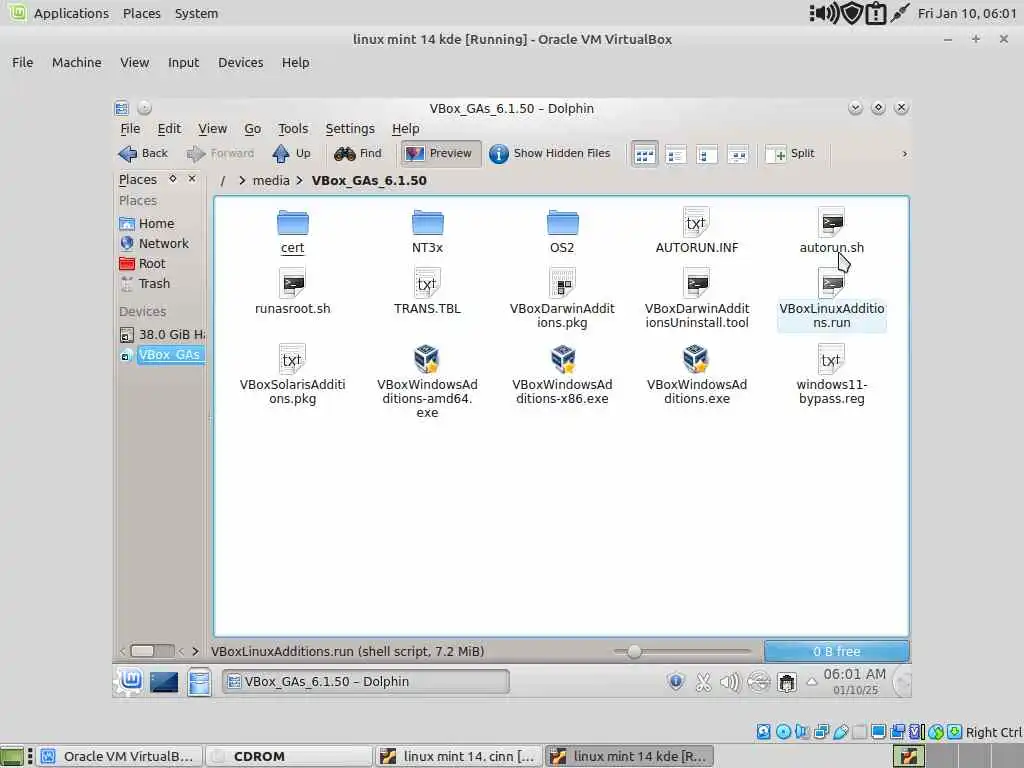Viewport: 1024px width, 768px height.
Task: Select windows11-bypass.reg file
Action: pyautogui.click(x=831, y=375)
